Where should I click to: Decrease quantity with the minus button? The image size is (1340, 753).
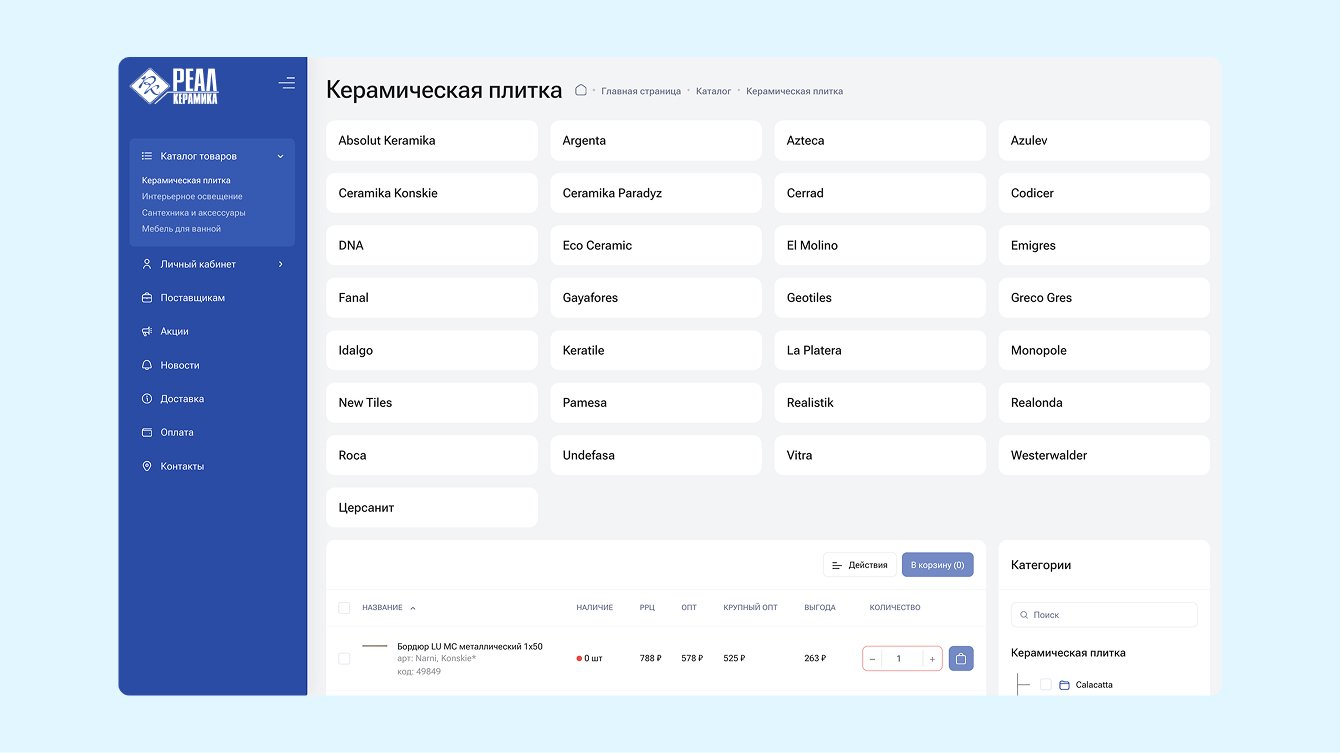pyautogui.click(x=872, y=659)
